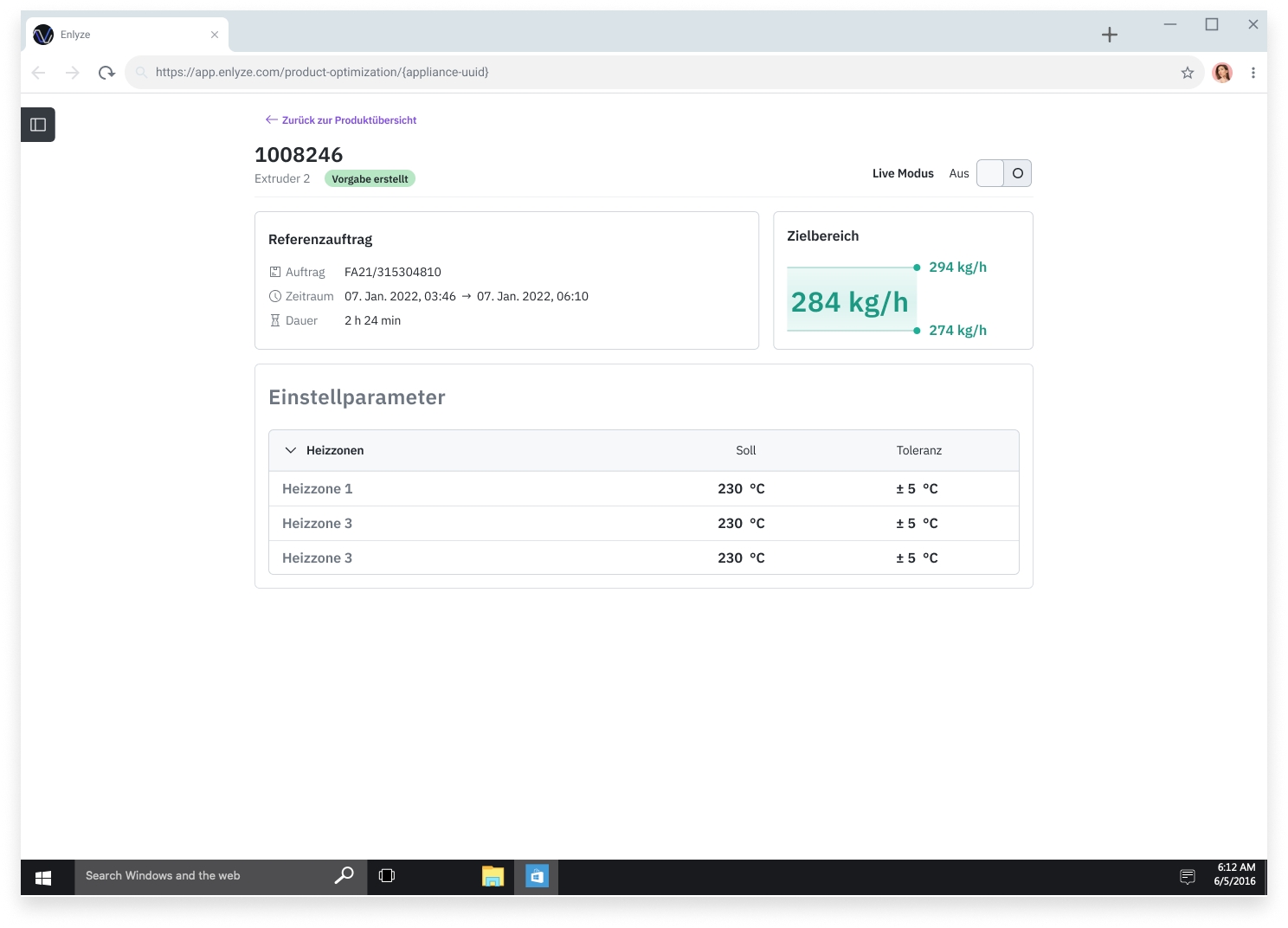
Task: Open File Explorer from taskbar
Action: 493,877
